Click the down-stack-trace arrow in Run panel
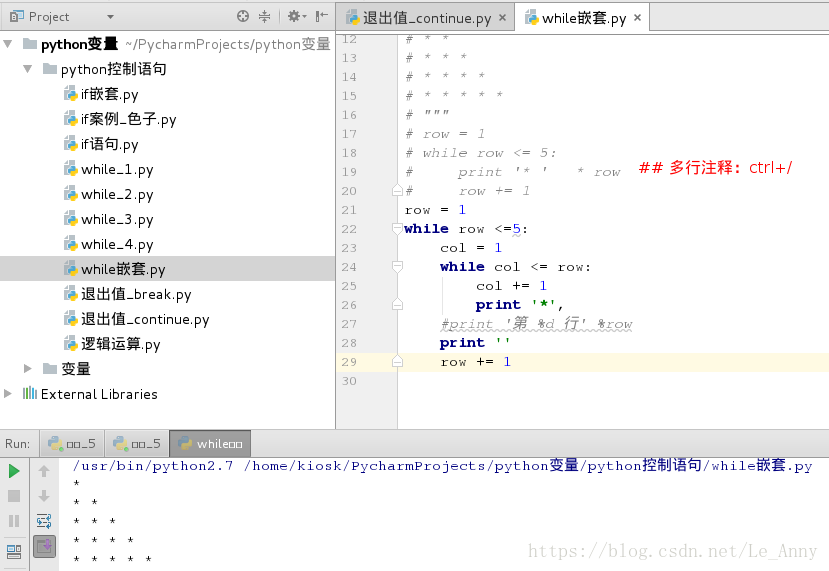 (x=44, y=496)
